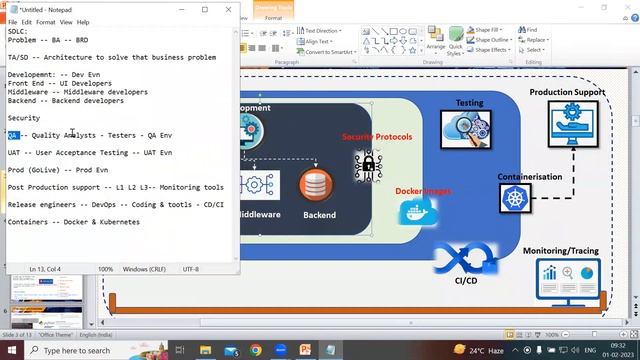The image size is (640, 360).
Task: Click the 'Security Protocols' text label
Action: click(x=377, y=137)
